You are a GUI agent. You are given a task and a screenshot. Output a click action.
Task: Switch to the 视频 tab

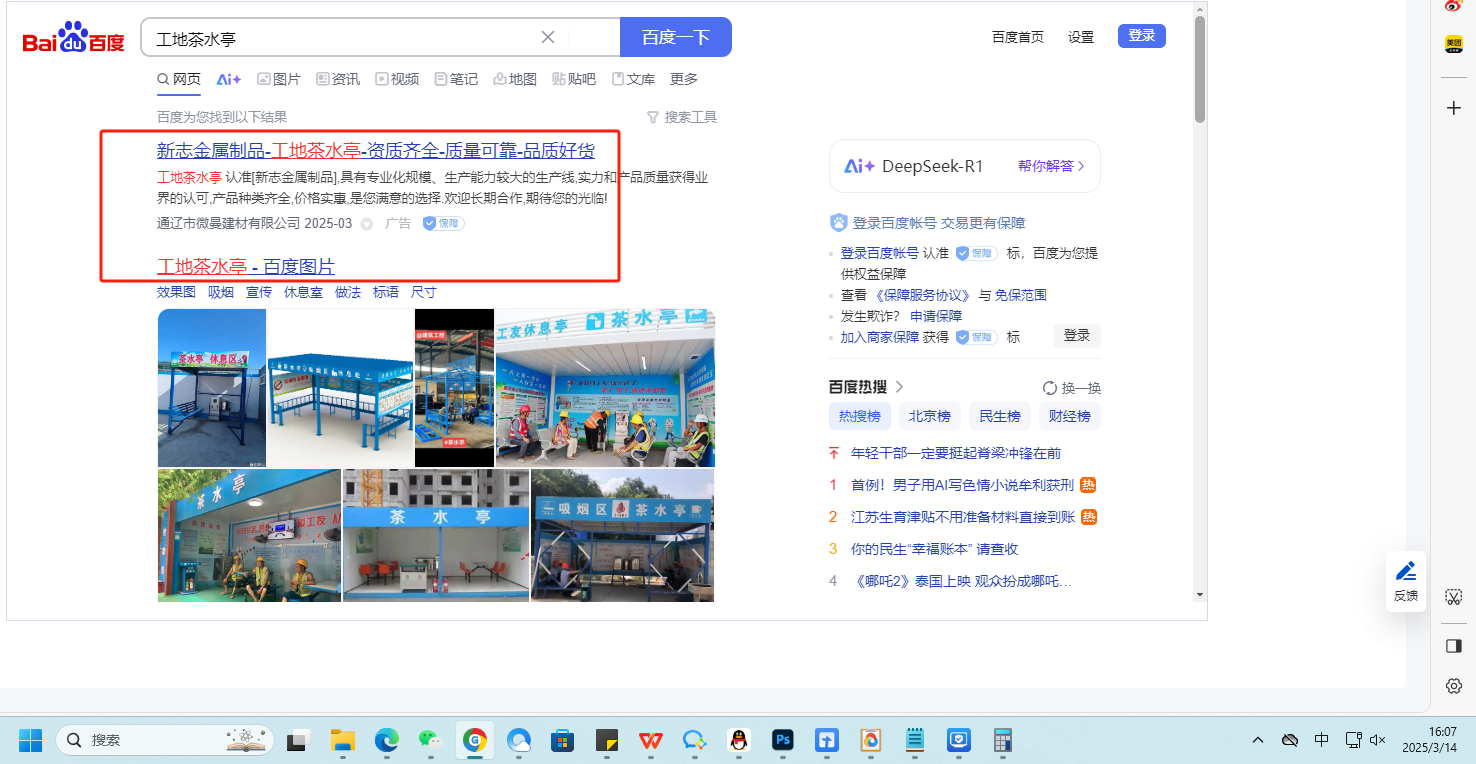point(397,79)
